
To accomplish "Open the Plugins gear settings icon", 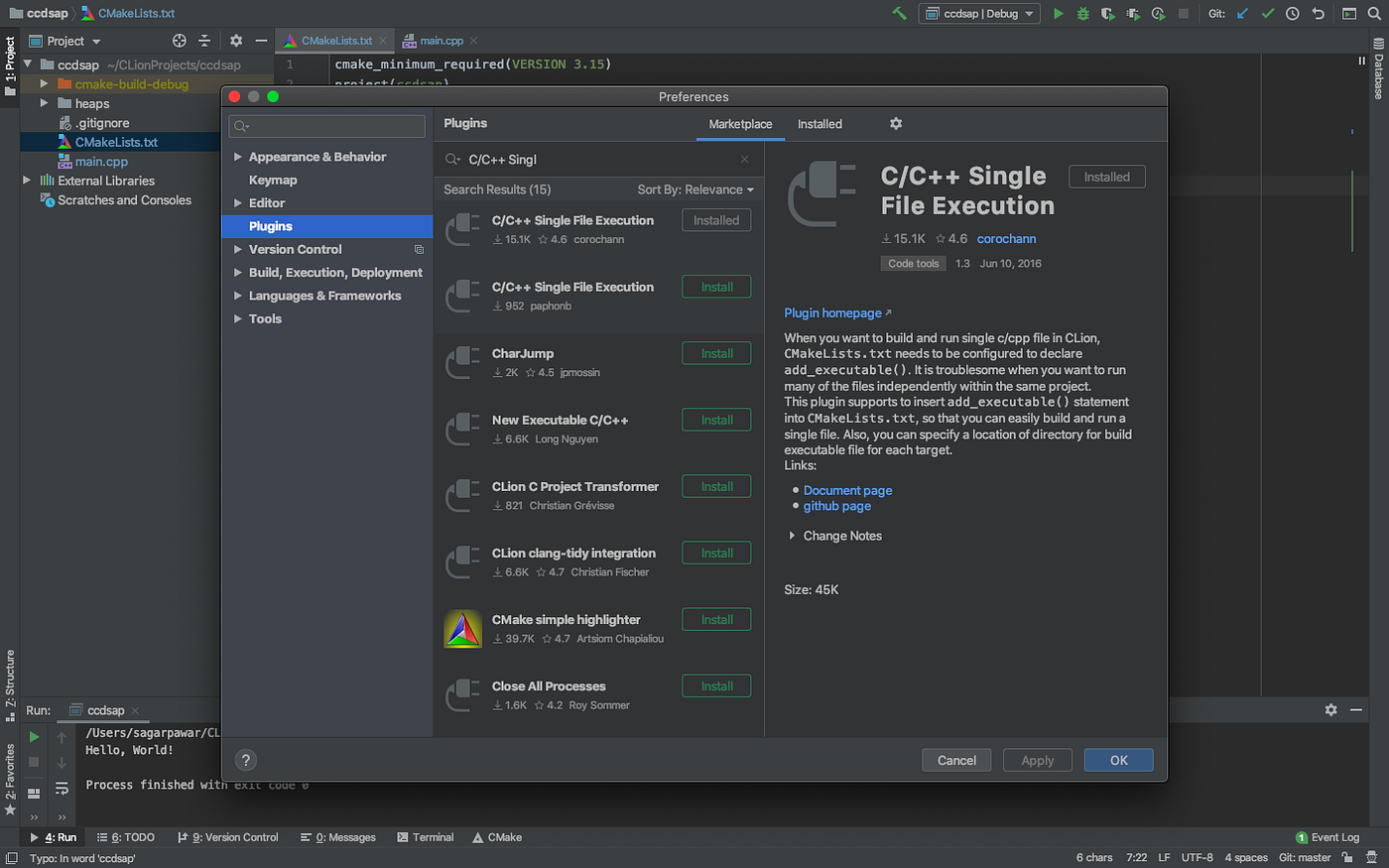I will 896,123.
